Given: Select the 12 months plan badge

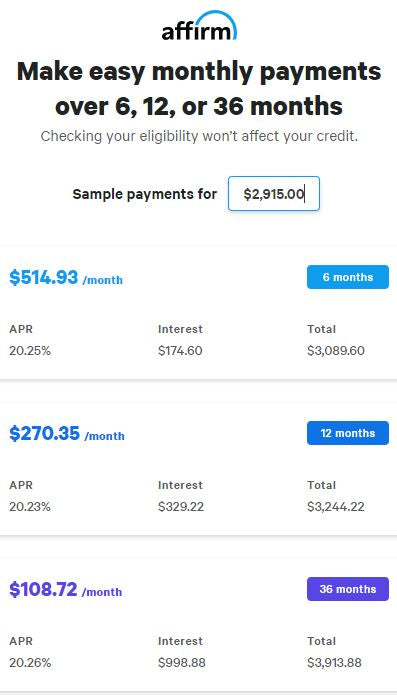Looking at the screenshot, I should tap(348, 433).
